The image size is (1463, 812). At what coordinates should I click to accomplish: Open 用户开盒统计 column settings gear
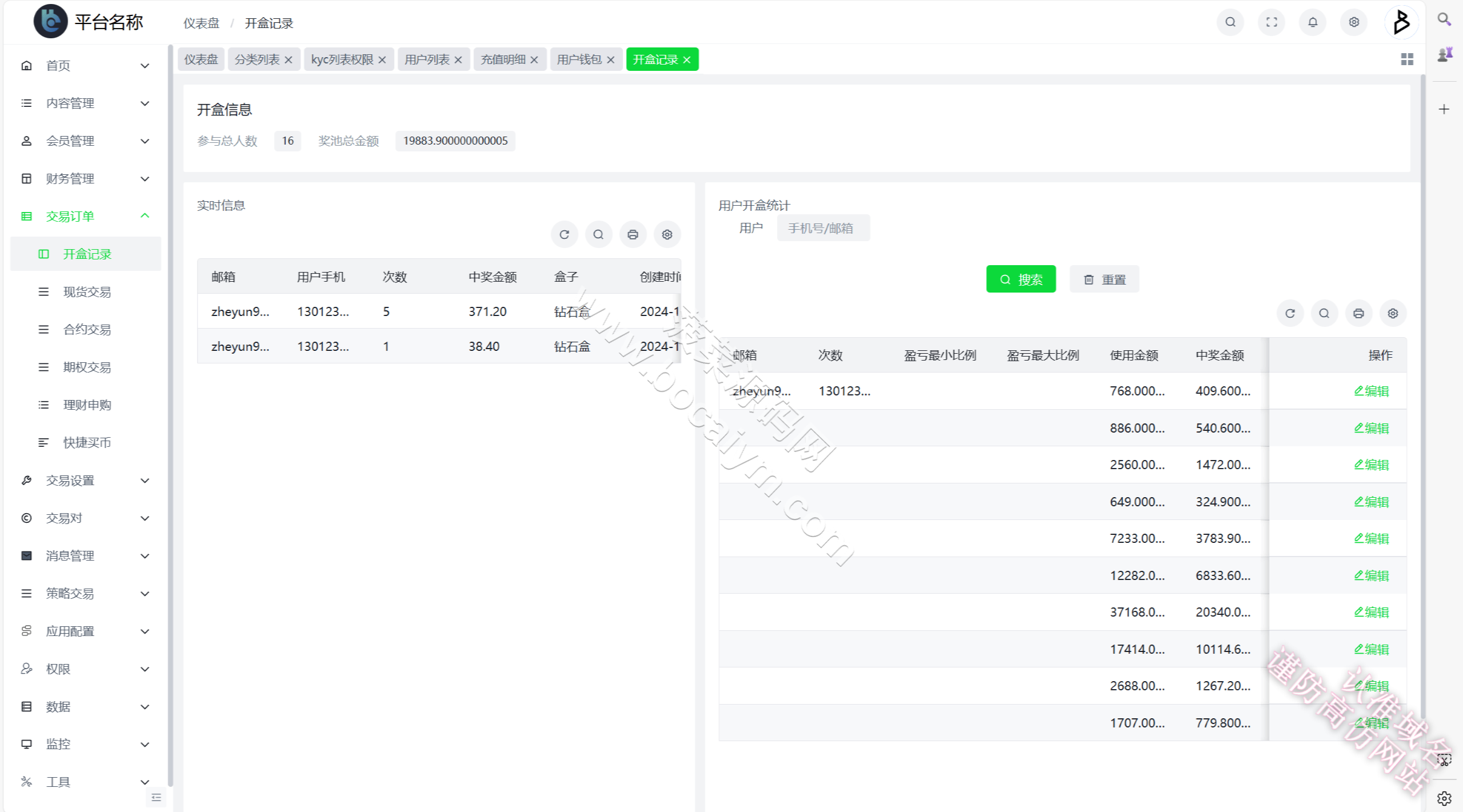(x=1393, y=313)
